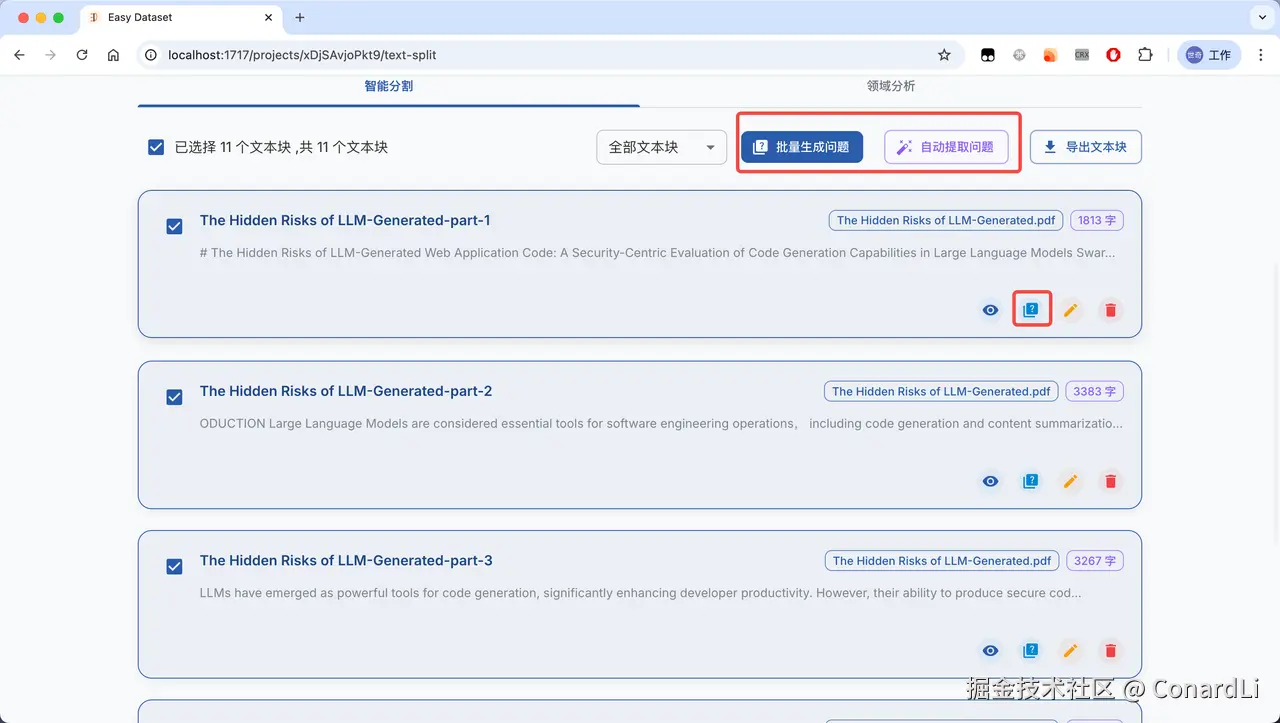
Task: Close the Easy Dataset browser tab
Action: coord(268,17)
